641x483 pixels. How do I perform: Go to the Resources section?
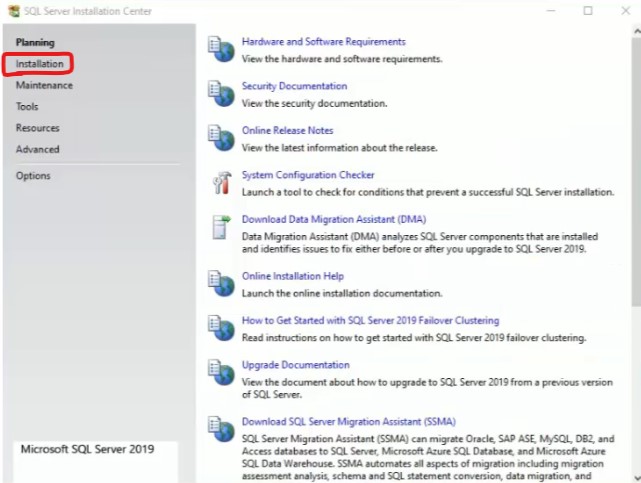(38, 128)
